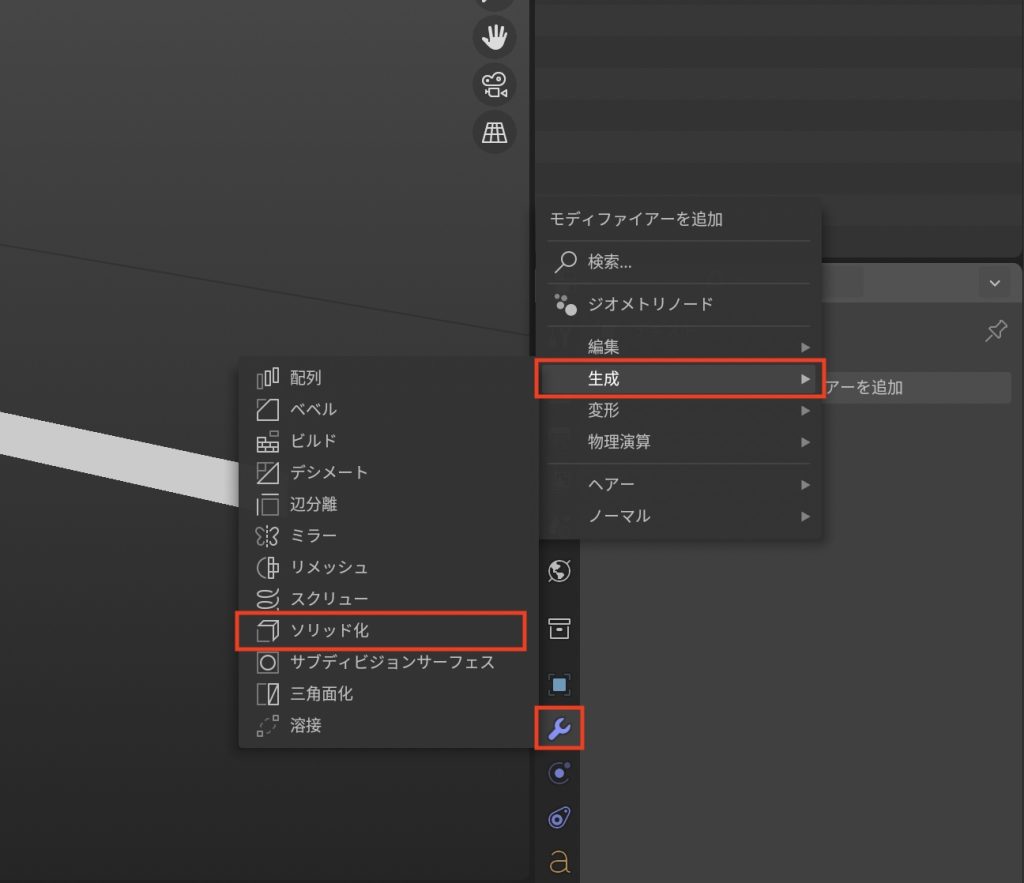Select the Modifier properties wrench tab
Viewport: 1024px width, 883px height.
coord(559,730)
